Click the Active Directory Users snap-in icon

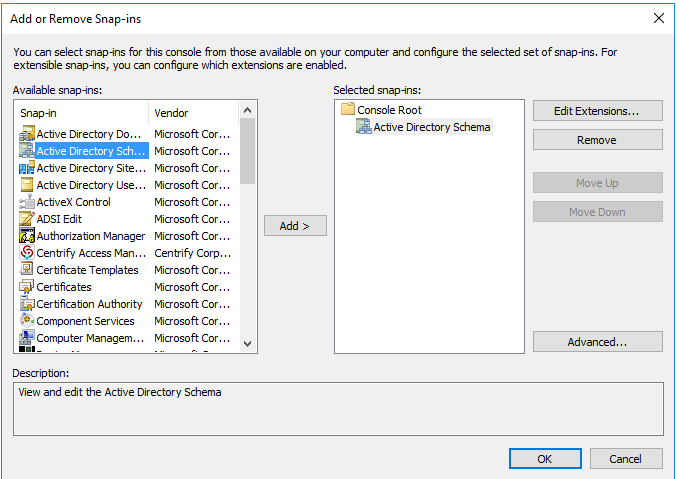pyautogui.click(x=27, y=185)
